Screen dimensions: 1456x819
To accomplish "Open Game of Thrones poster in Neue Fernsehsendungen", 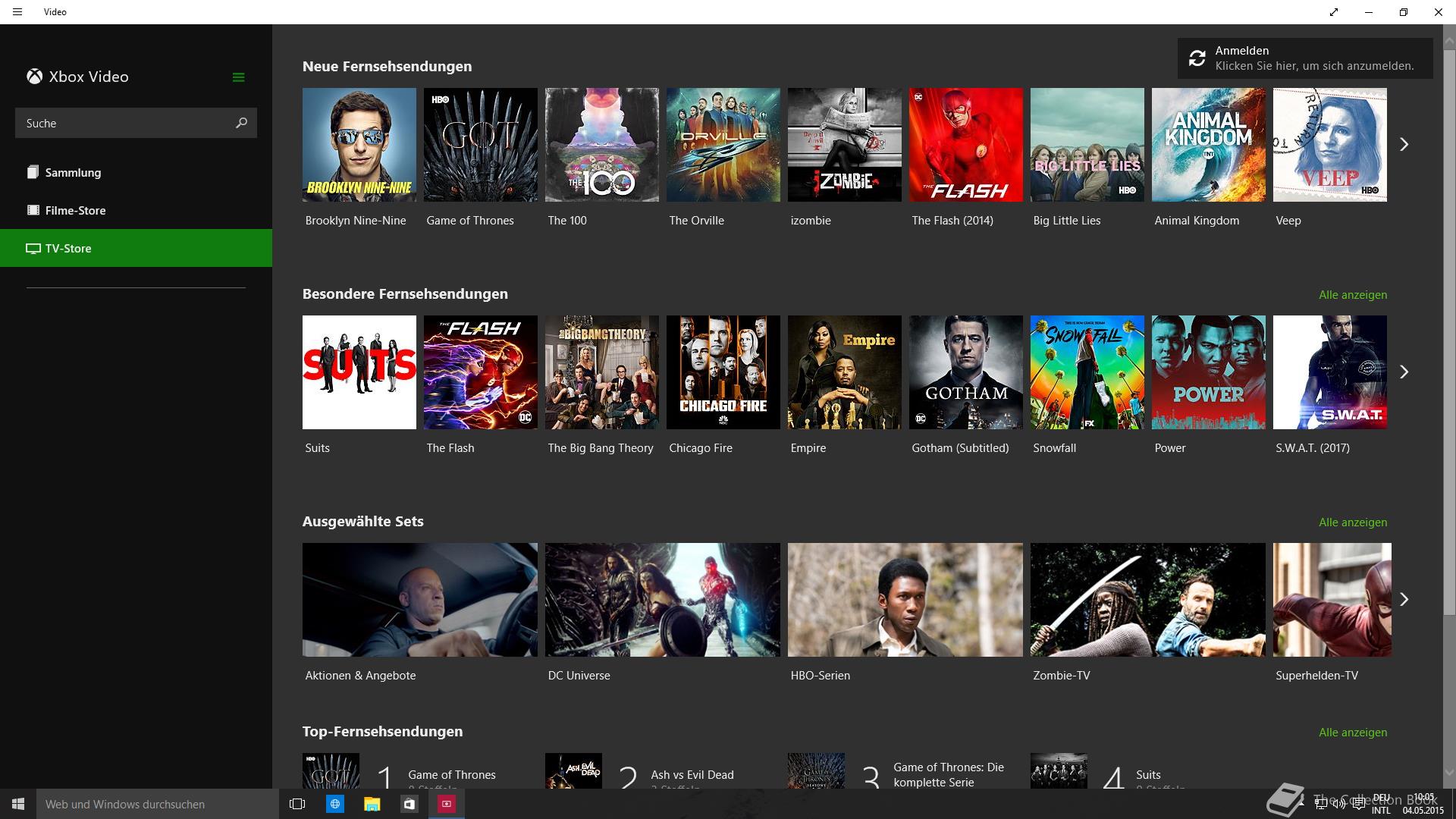I will click(481, 145).
